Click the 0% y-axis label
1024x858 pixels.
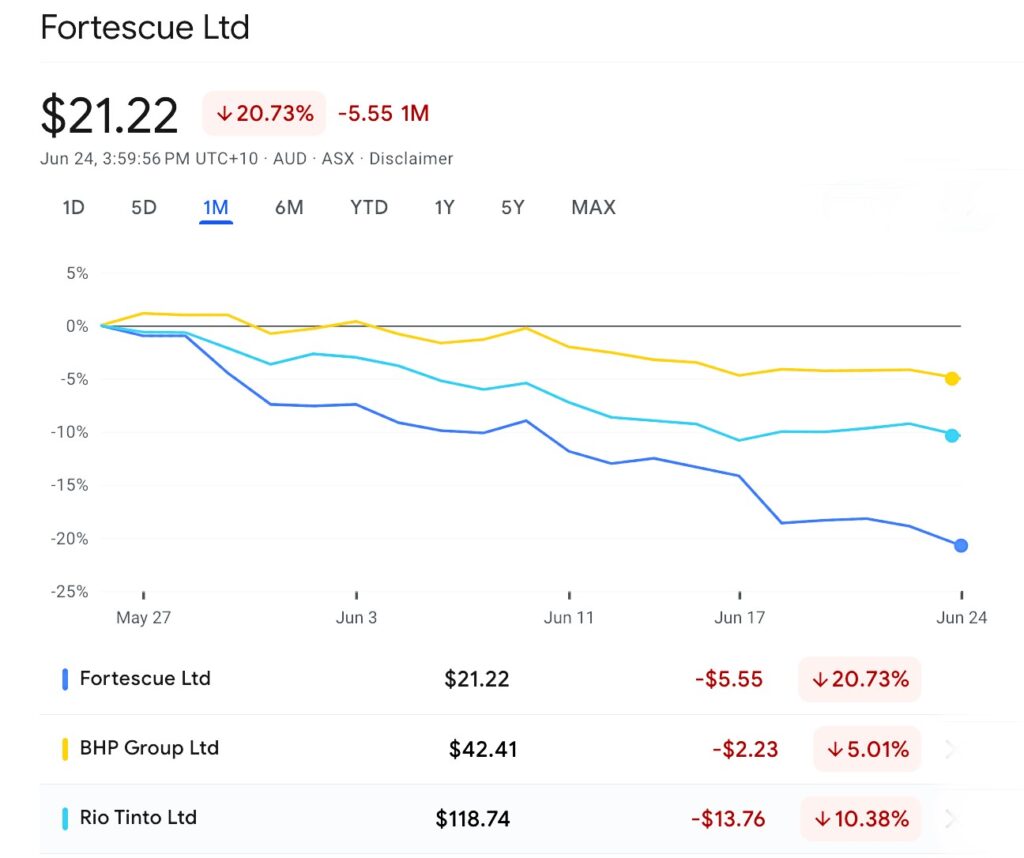77,326
